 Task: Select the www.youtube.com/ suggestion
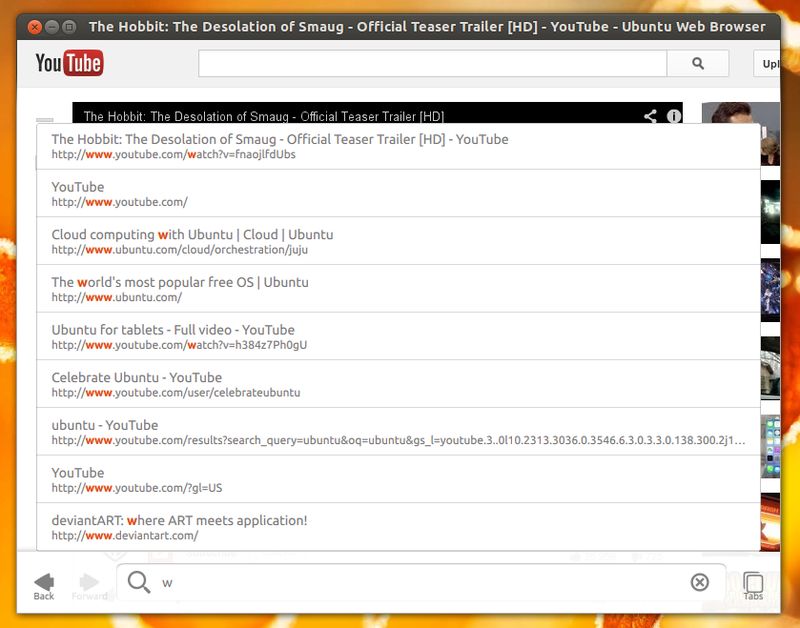click(x=398, y=193)
